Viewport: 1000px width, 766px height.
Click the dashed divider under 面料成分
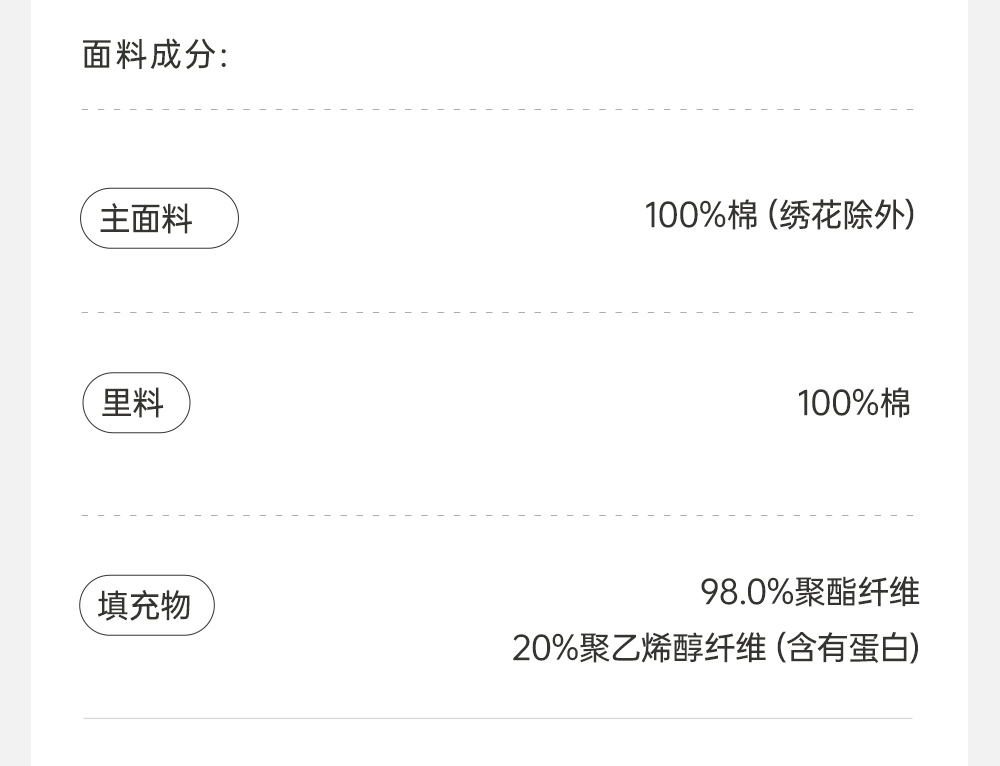point(498,109)
